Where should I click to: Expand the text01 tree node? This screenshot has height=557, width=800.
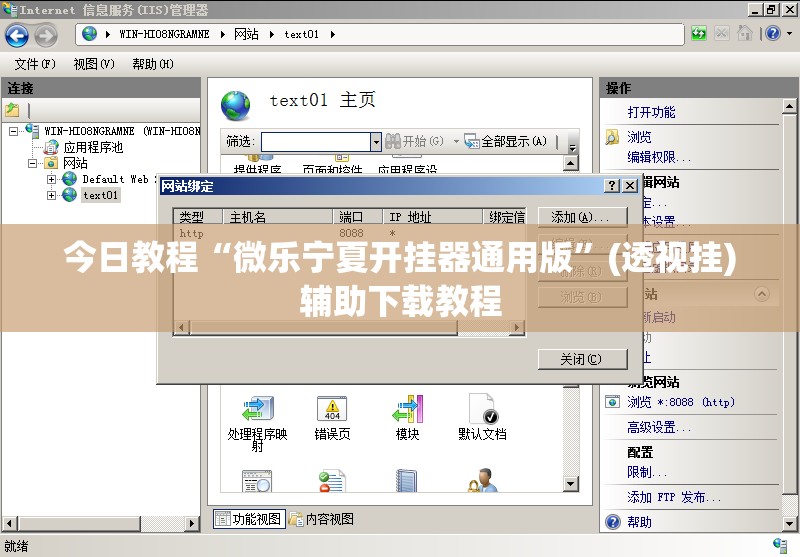(x=51, y=195)
